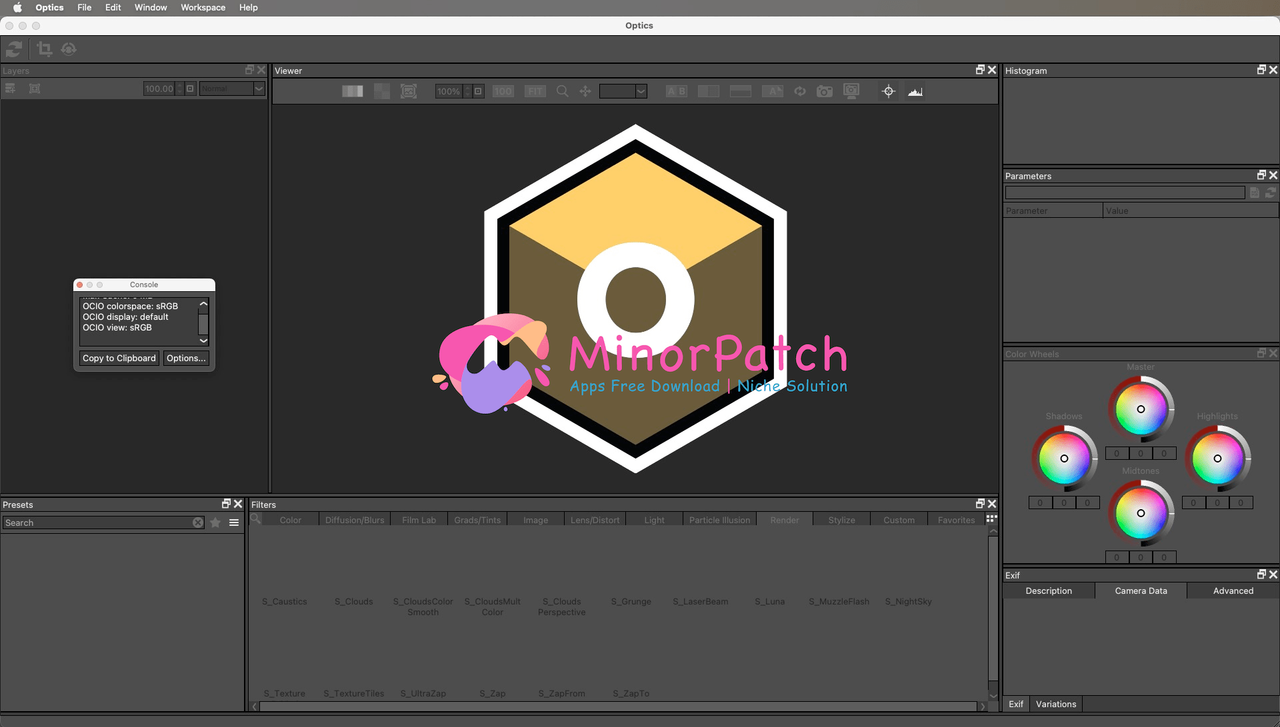Image resolution: width=1280 pixels, height=727 pixels.
Task: Clear the Presets search with X icon
Action: [198, 523]
